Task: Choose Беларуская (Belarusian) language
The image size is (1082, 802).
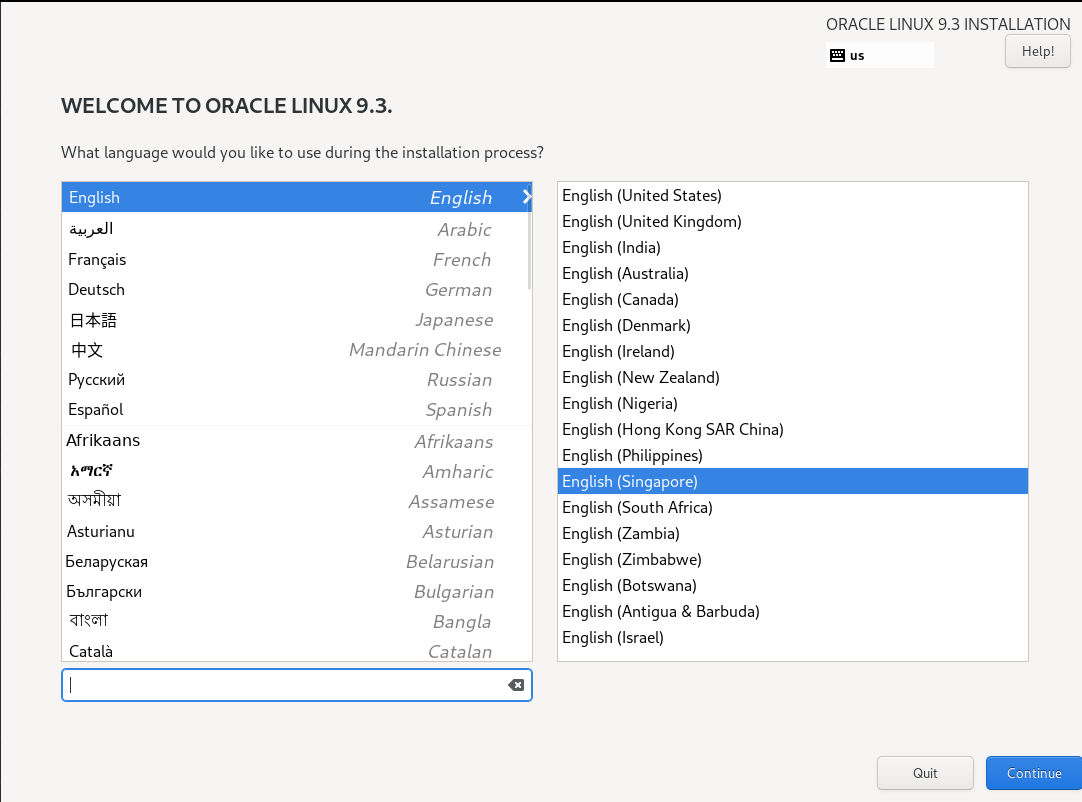Action: click(x=297, y=561)
